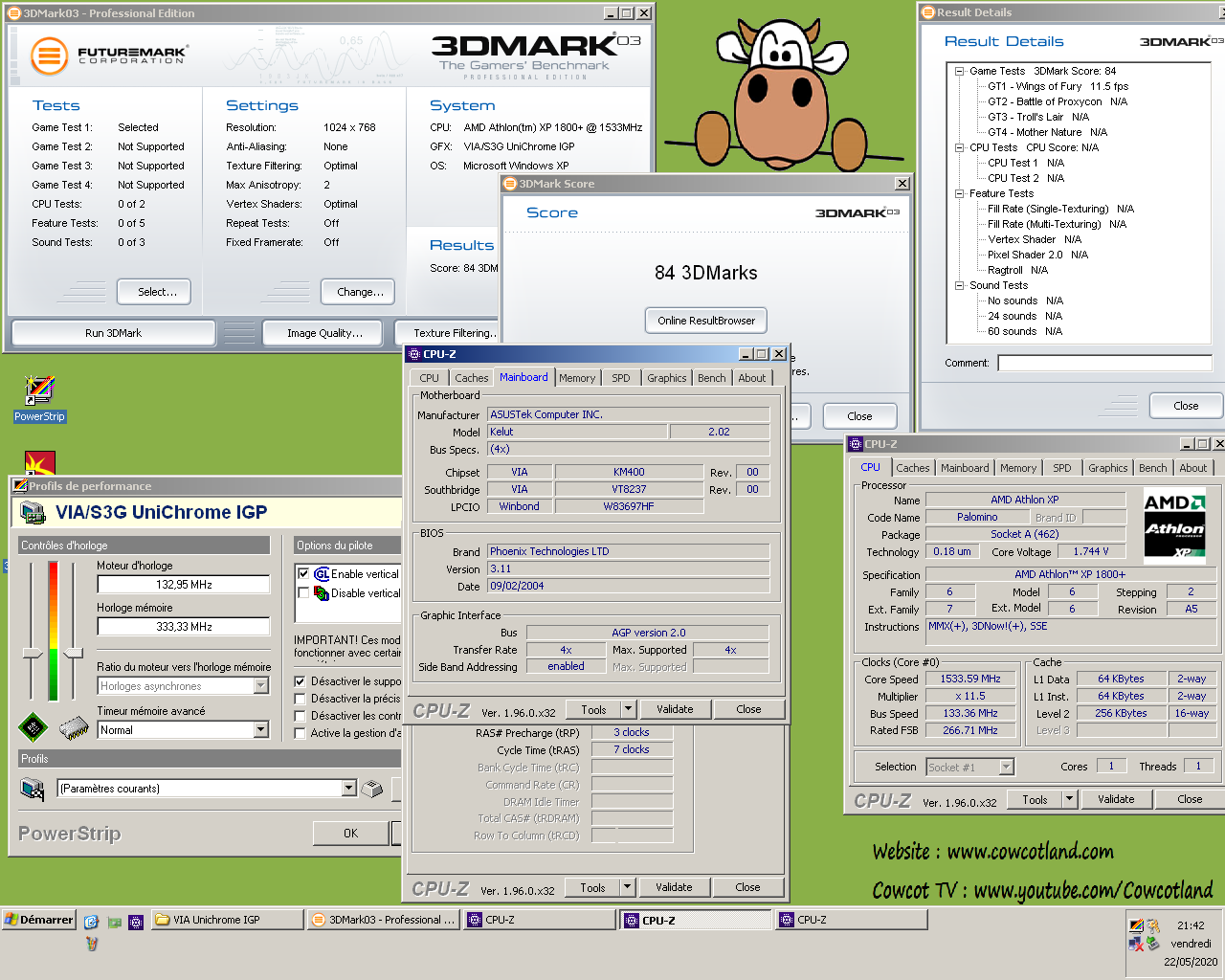Screen dimensions: 1225x980
Task: Click OK in the PowerStrip window
Action: [x=350, y=834]
